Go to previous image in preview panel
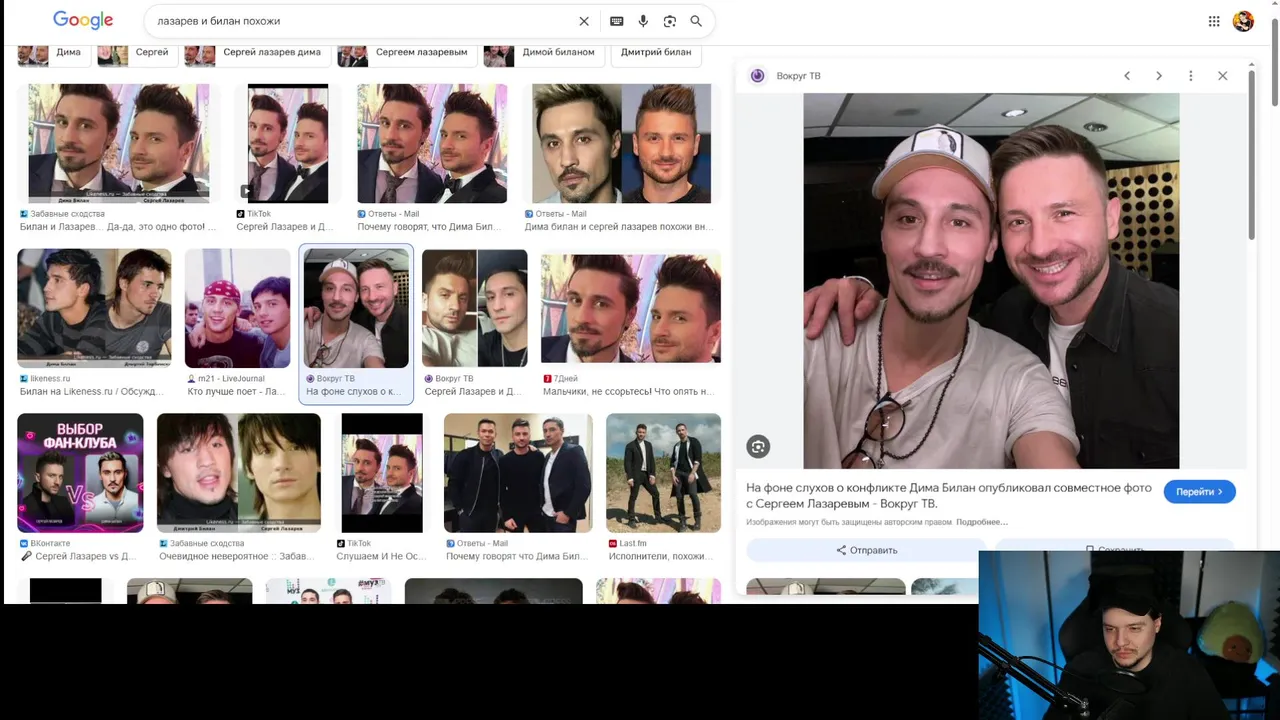Image resolution: width=1280 pixels, height=720 pixels. (x=1127, y=76)
